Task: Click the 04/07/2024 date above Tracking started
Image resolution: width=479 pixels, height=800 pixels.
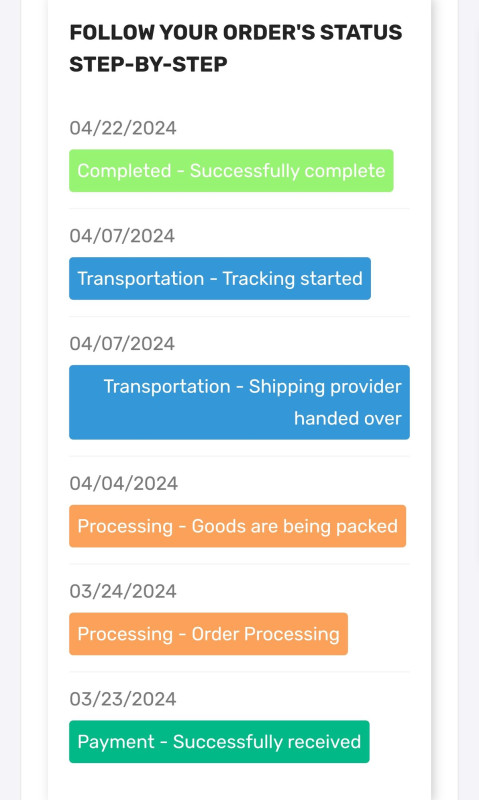Action: coord(122,236)
